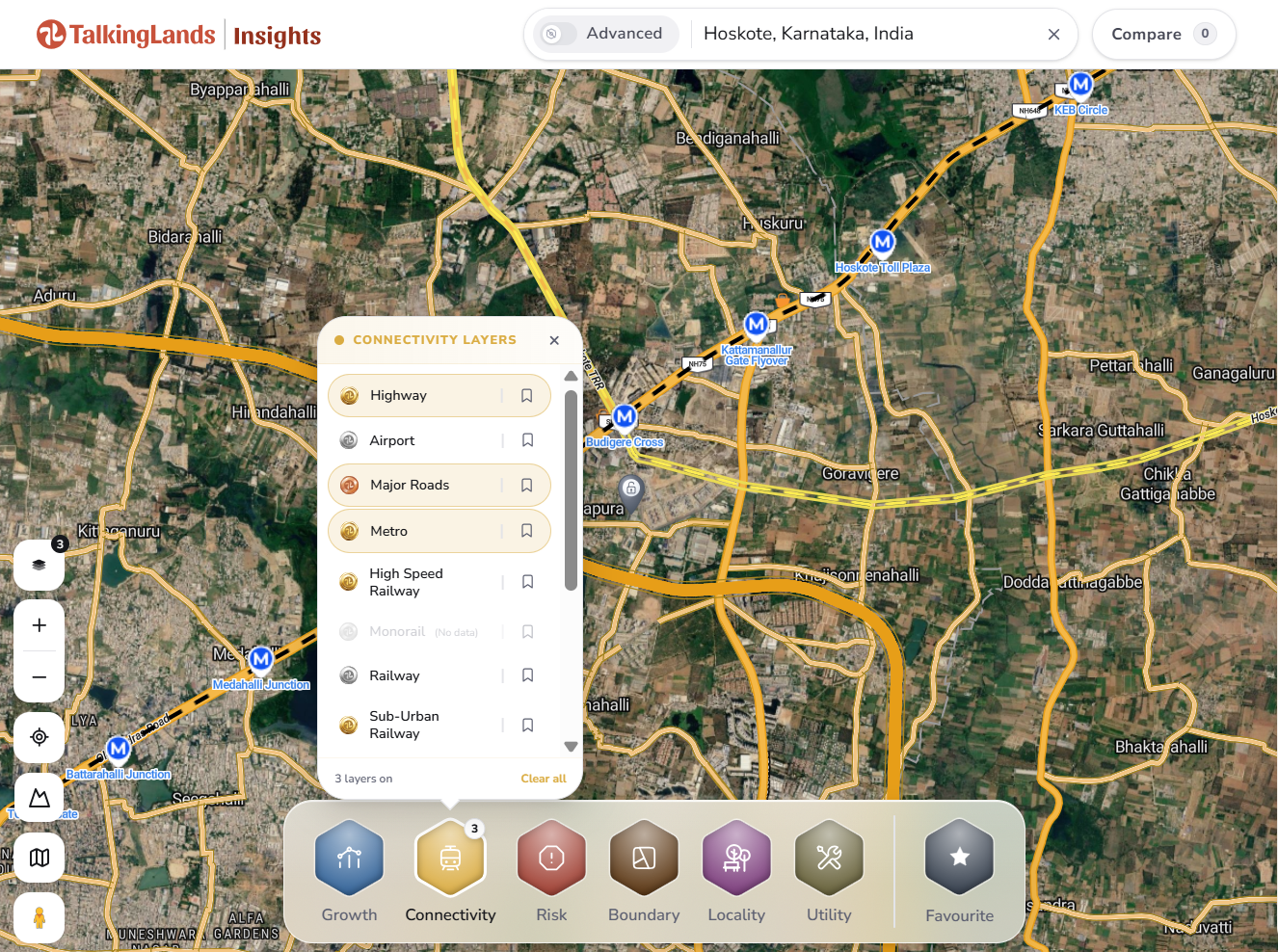This screenshot has height=952, width=1278.
Task: Zoom out with the minus button
Action: tap(39, 677)
